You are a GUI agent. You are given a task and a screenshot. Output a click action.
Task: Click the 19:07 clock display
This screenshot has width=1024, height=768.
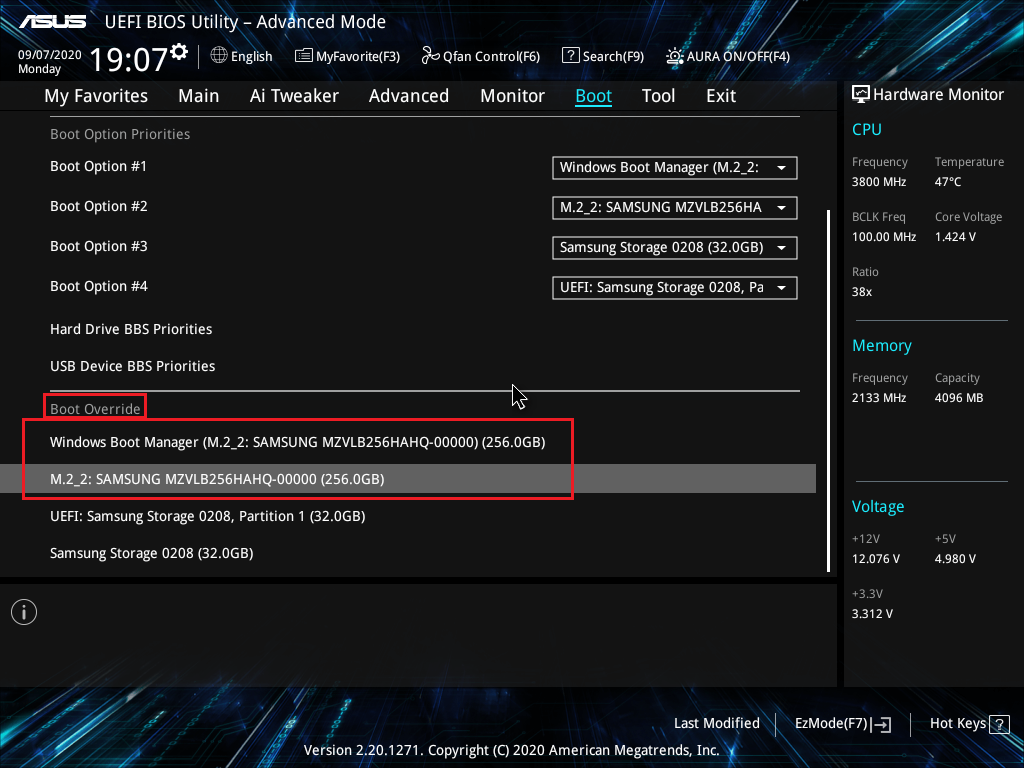(x=129, y=59)
